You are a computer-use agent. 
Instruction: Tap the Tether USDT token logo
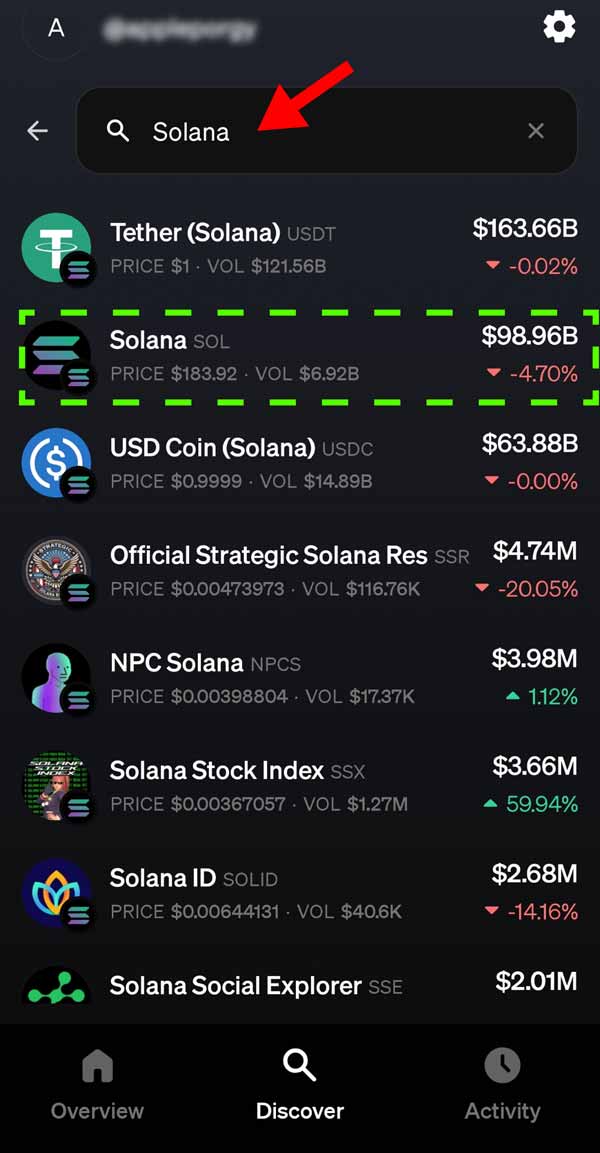point(57,248)
